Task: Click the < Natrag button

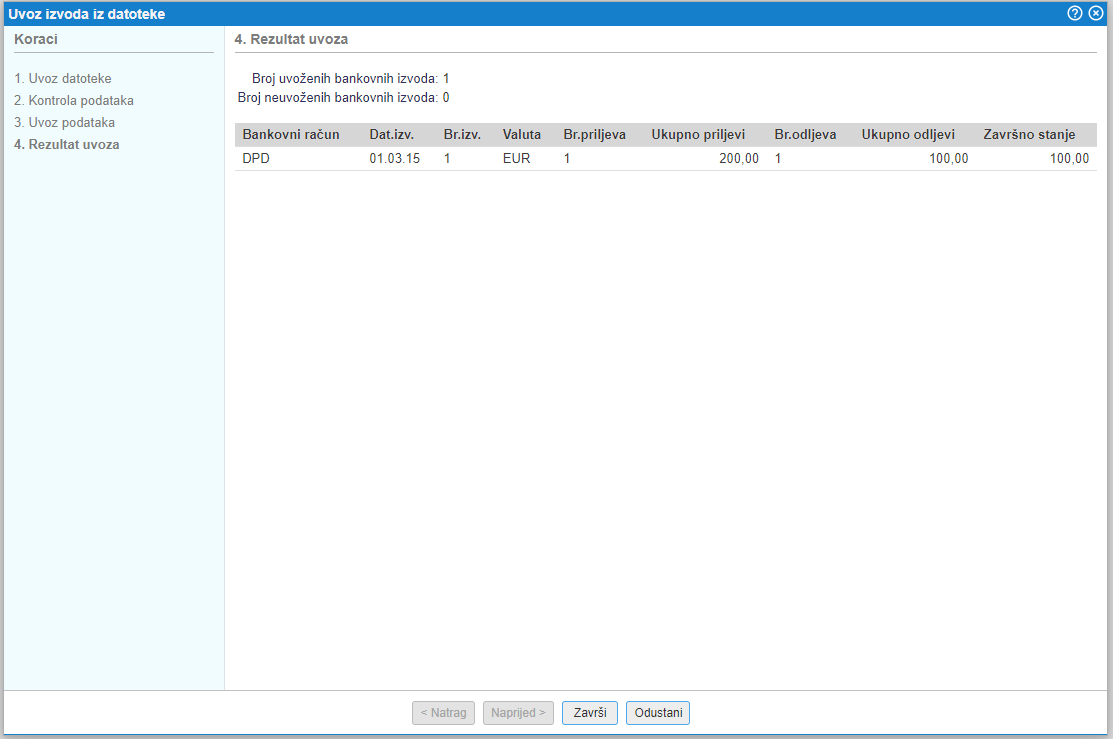Action: (x=443, y=713)
